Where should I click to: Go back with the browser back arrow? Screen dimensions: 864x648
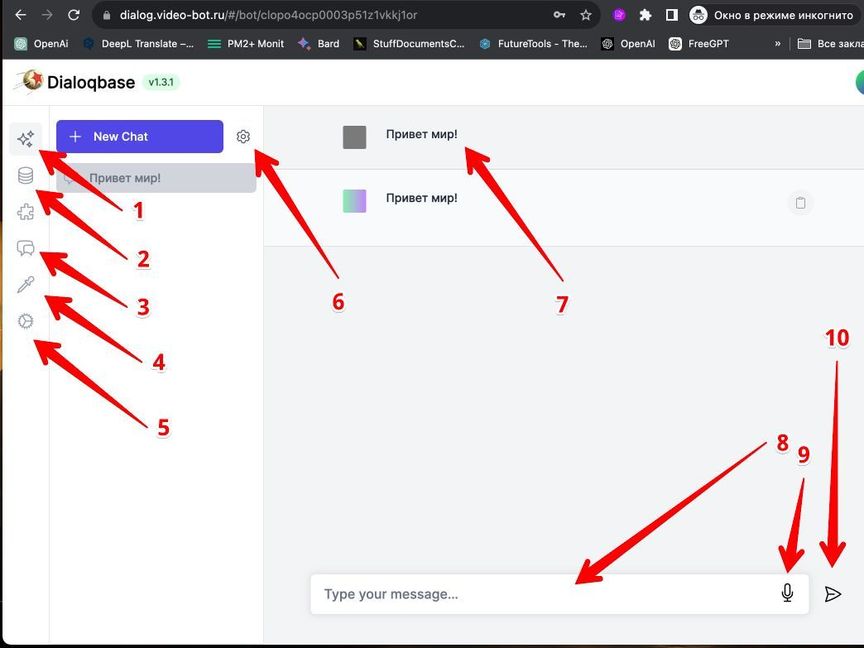click(x=21, y=15)
